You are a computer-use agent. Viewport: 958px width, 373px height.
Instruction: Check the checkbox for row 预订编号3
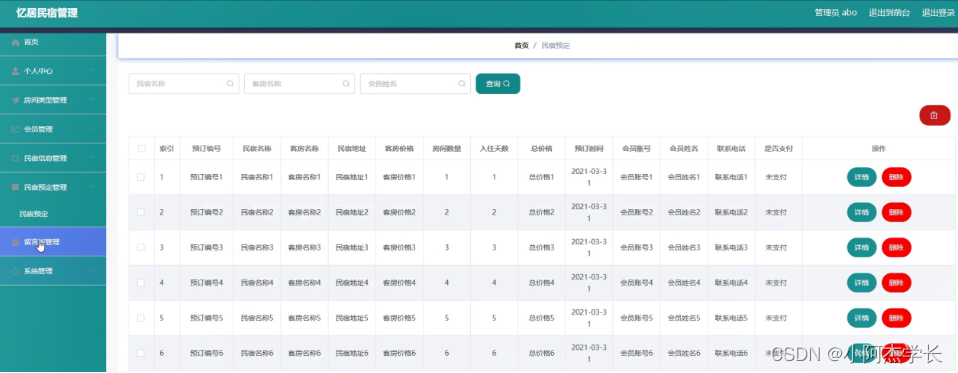(x=141, y=247)
